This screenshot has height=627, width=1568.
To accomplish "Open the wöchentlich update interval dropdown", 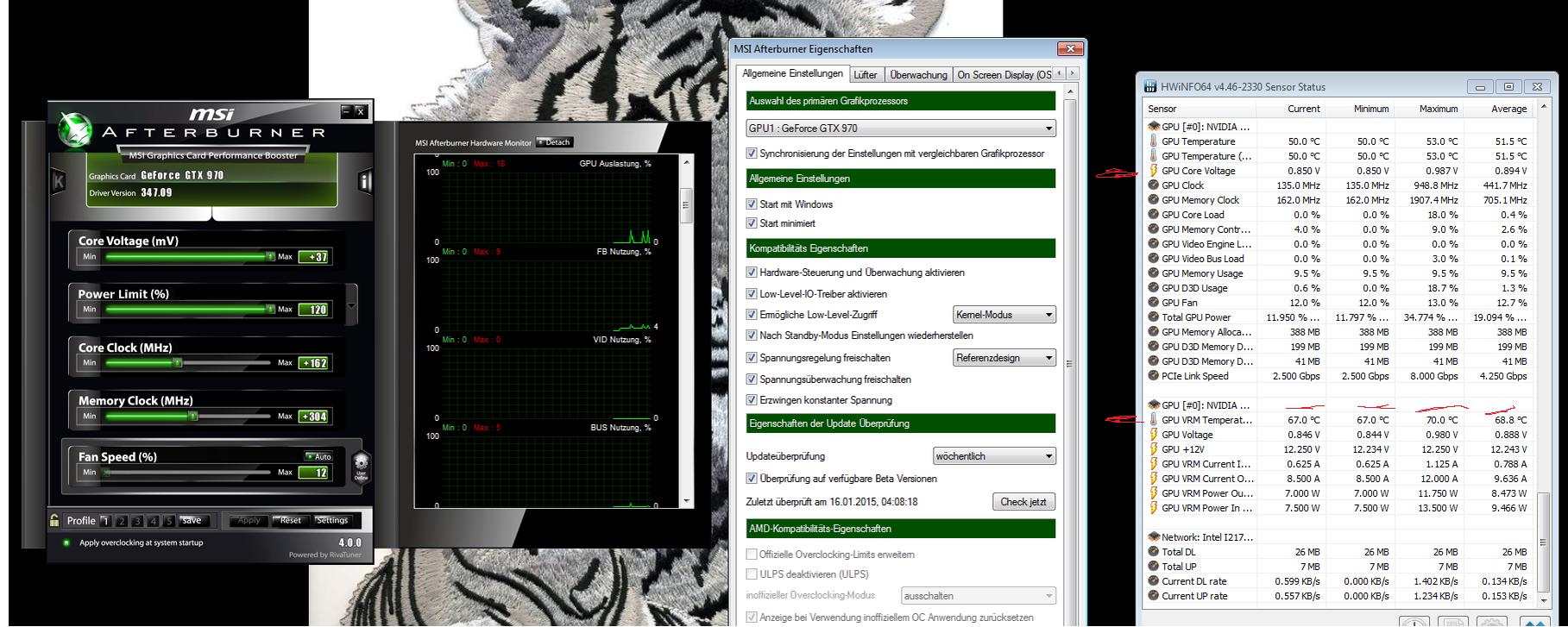I will [994, 456].
